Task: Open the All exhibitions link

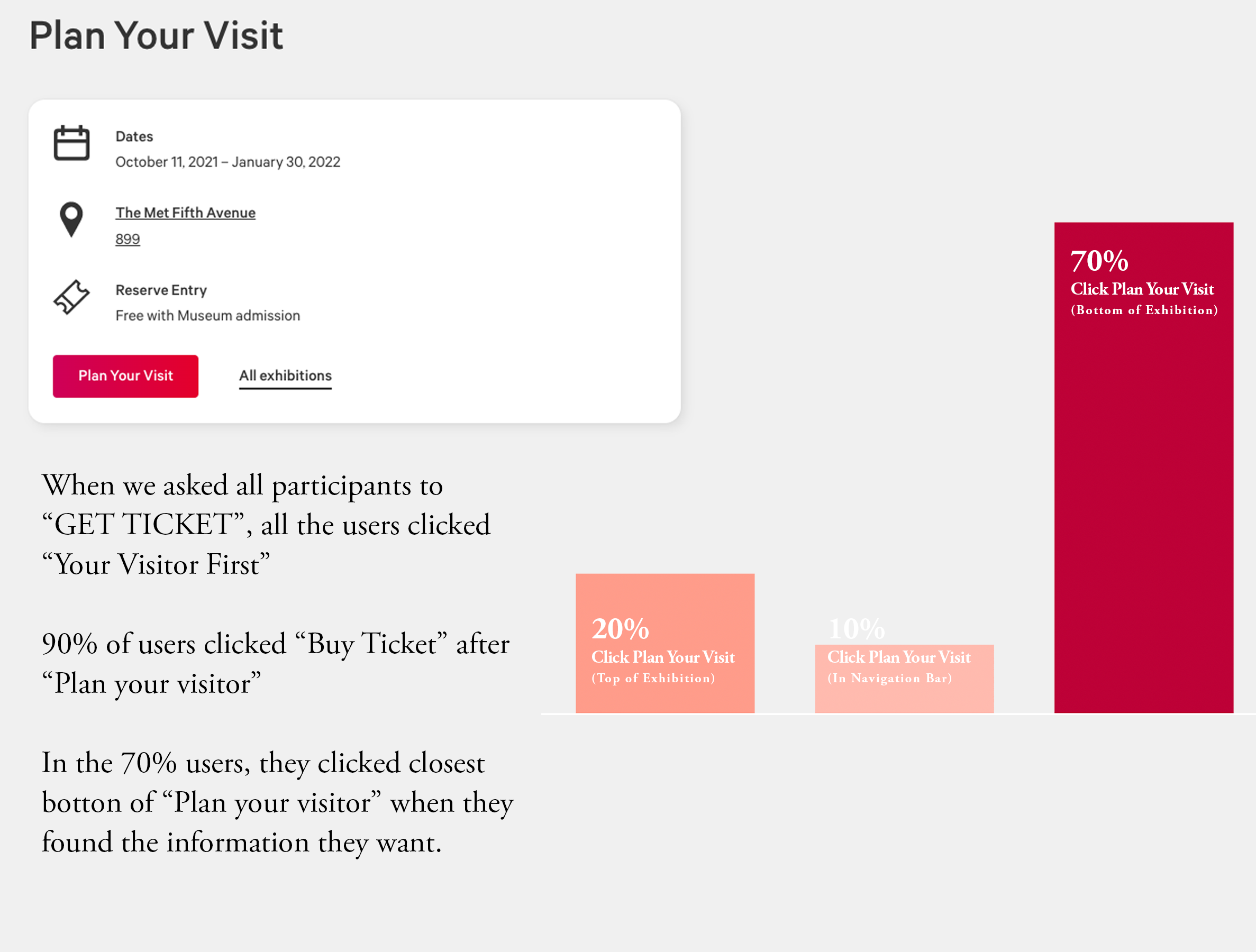Action: pyautogui.click(x=285, y=376)
